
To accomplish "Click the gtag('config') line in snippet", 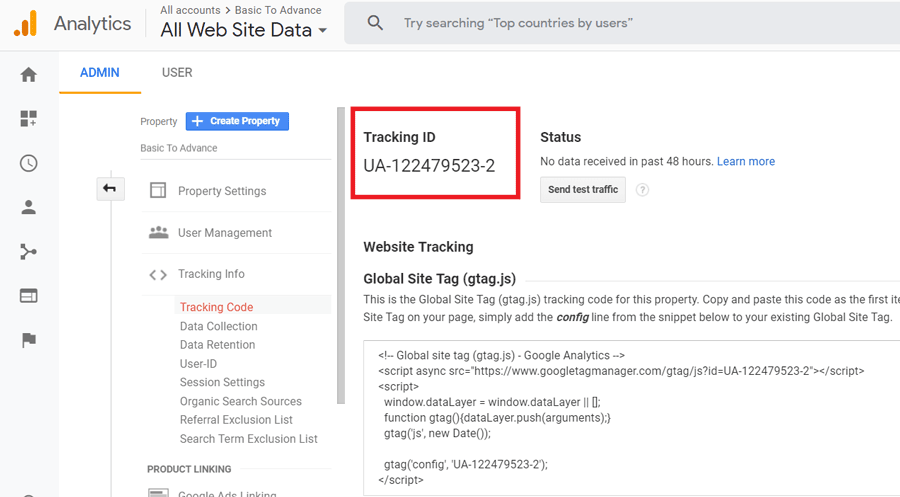I will (465, 464).
